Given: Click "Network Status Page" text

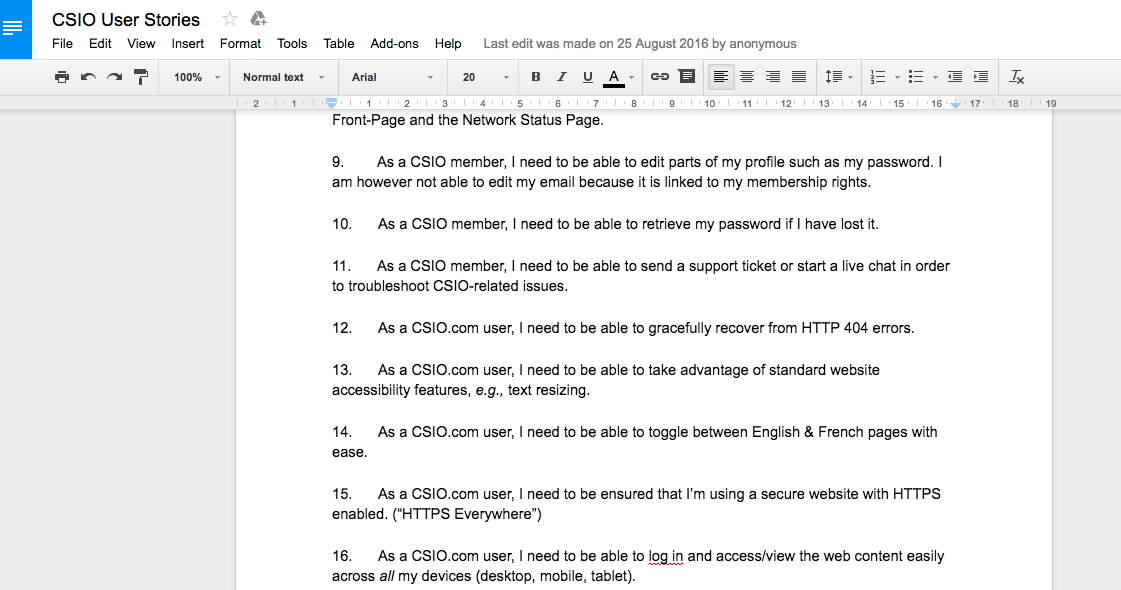Looking at the screenshot, I should point(531,120).
